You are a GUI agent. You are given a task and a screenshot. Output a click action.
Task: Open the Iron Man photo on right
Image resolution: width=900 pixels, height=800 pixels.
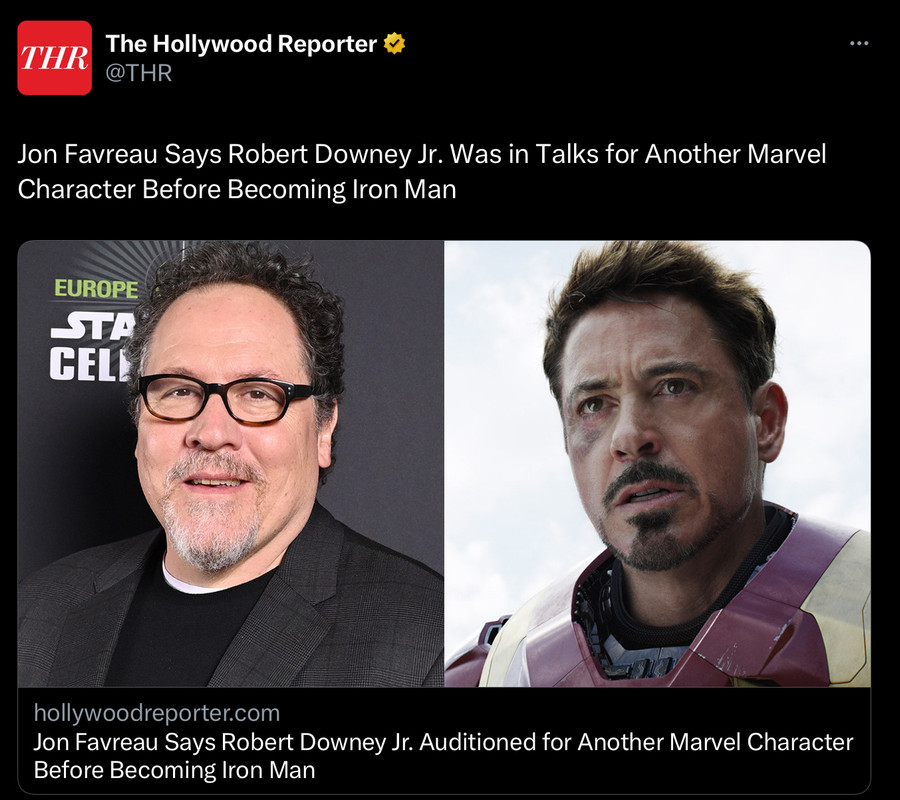pyautogui.click(x=658, y=464)
